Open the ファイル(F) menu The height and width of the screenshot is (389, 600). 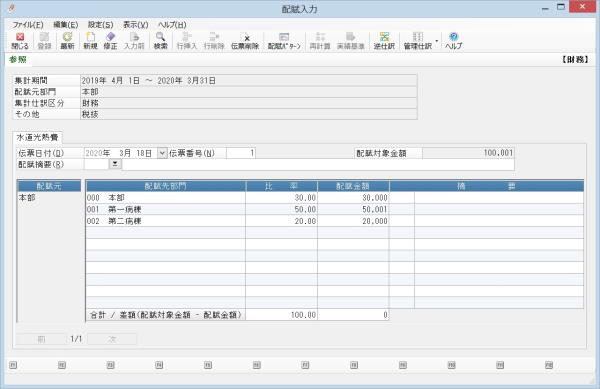click(28, 25)
